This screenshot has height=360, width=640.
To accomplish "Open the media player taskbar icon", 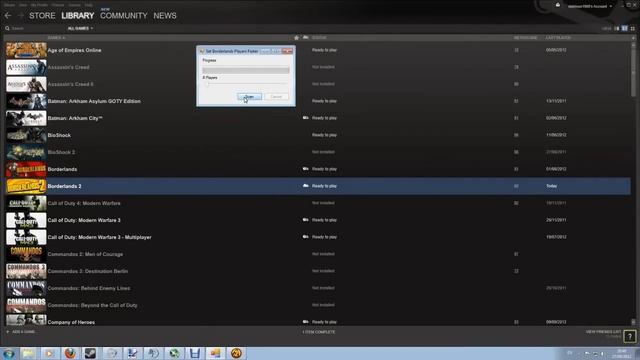I will pos(49,353).
